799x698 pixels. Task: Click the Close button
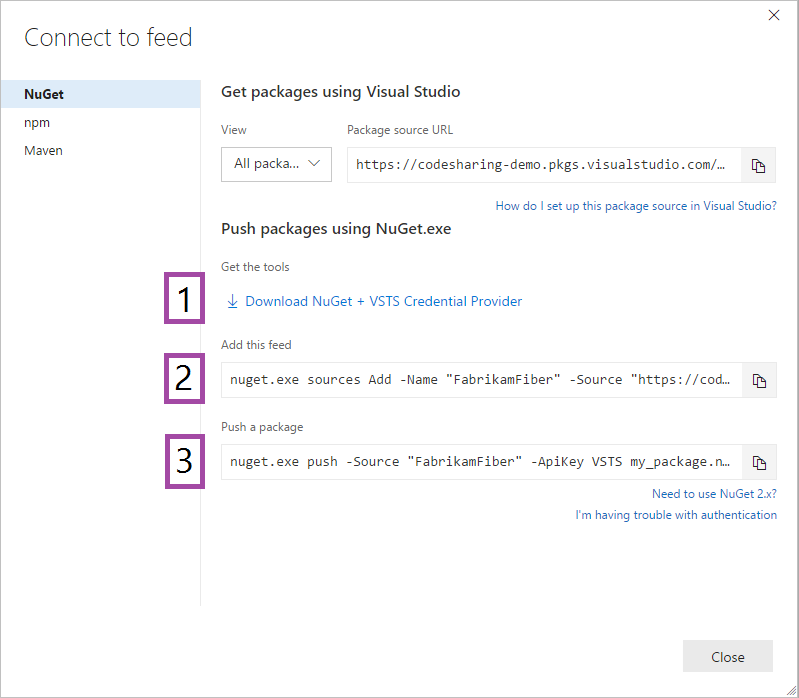pyautogui.click(x=728, y=657)
